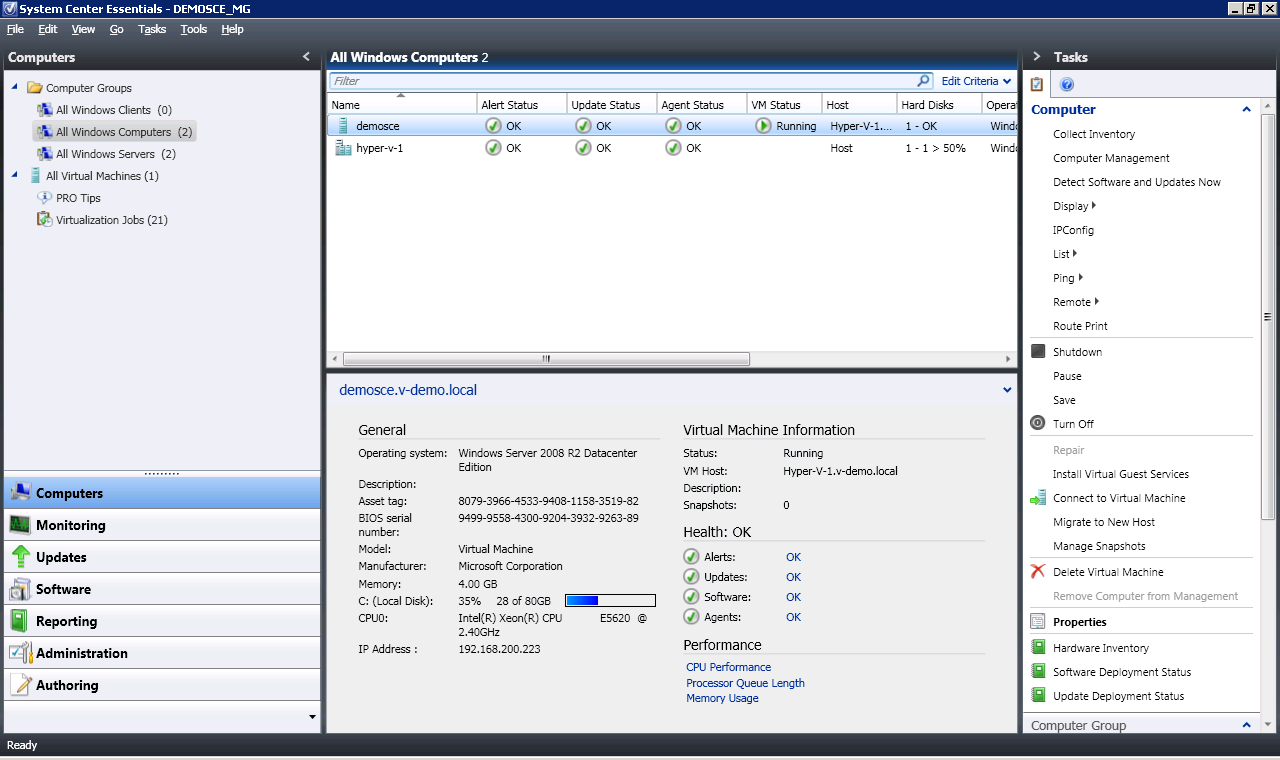1280x760 pixels.
Task: Collapse the Computers navigation pane arrow
Action: [306, 57]
